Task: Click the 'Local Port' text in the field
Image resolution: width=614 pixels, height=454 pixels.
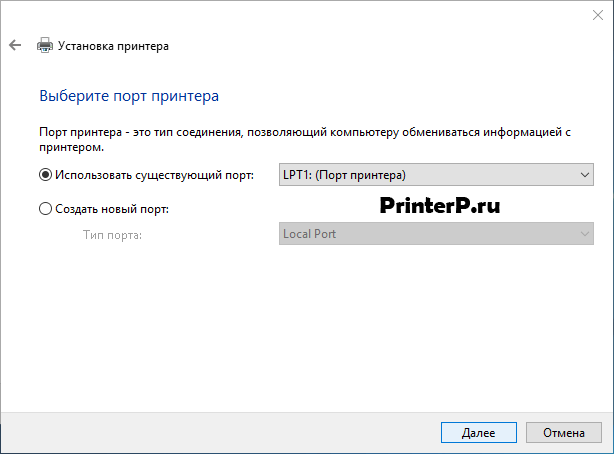Action: click(x=309, y=234)
